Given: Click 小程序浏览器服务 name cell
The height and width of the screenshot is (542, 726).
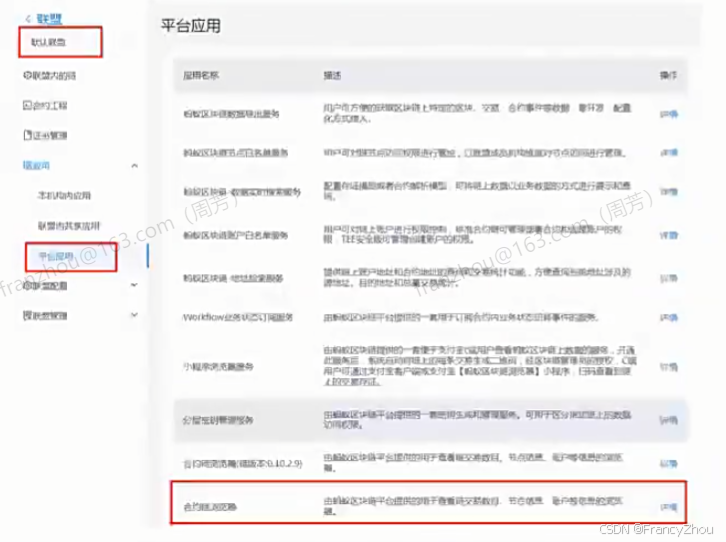Looking at the screenshot, I should (x=218, y=367).
